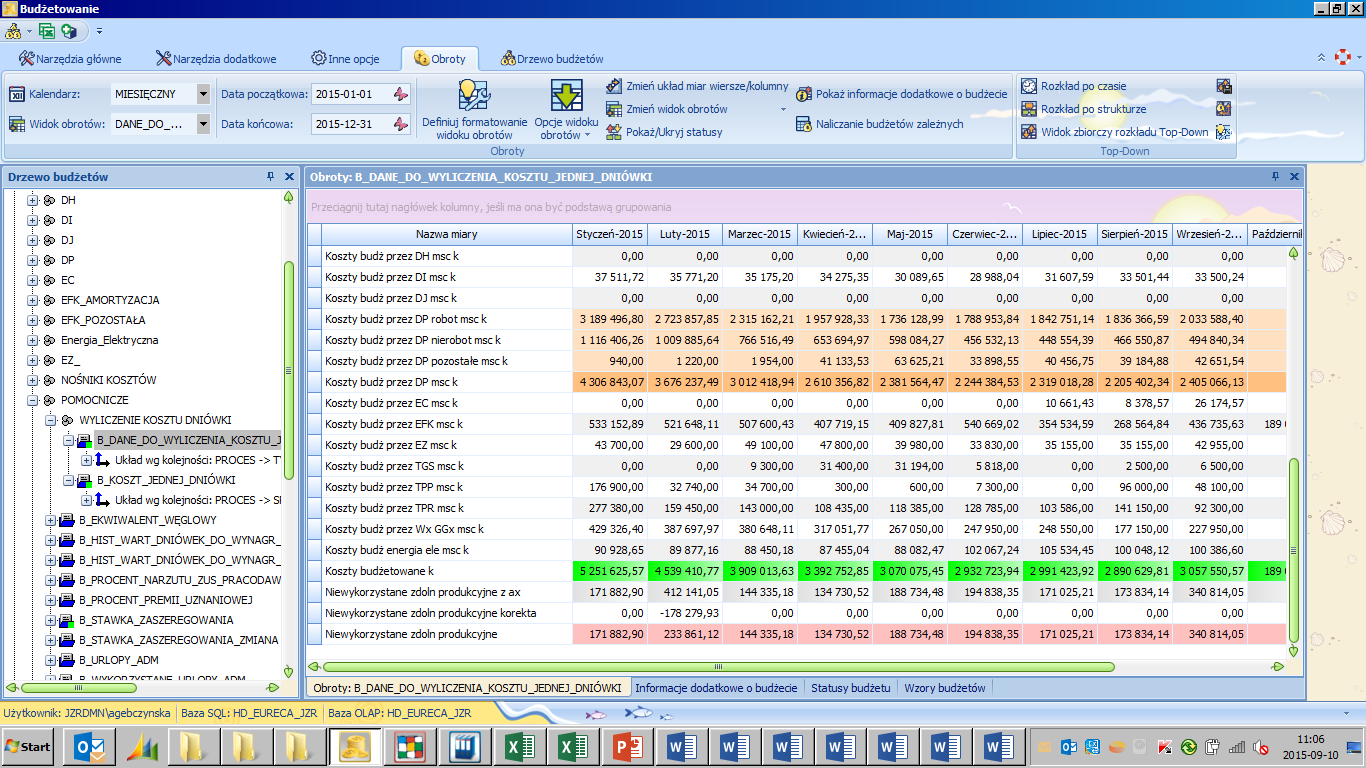The width and height of the screenshot is (1366, 768).
Task: Click the green plus cube quick access icon
Action: 69,31
